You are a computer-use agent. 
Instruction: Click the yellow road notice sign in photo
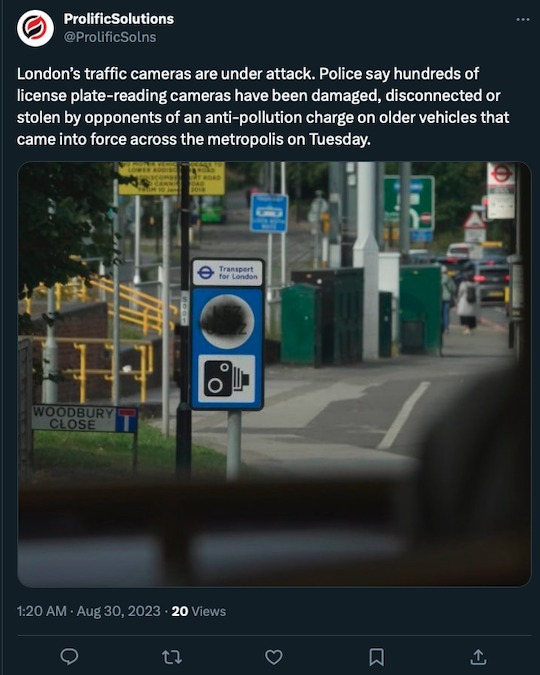(172, 178)
